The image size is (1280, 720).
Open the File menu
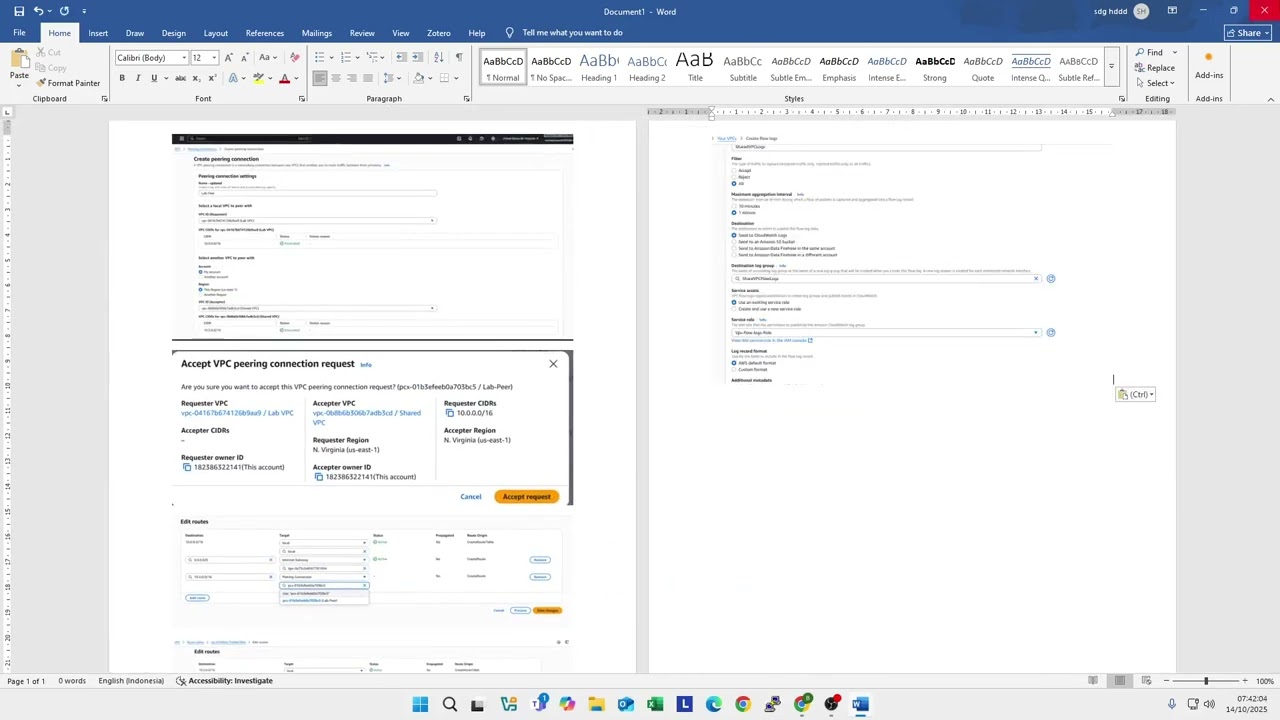coord(19,33)
